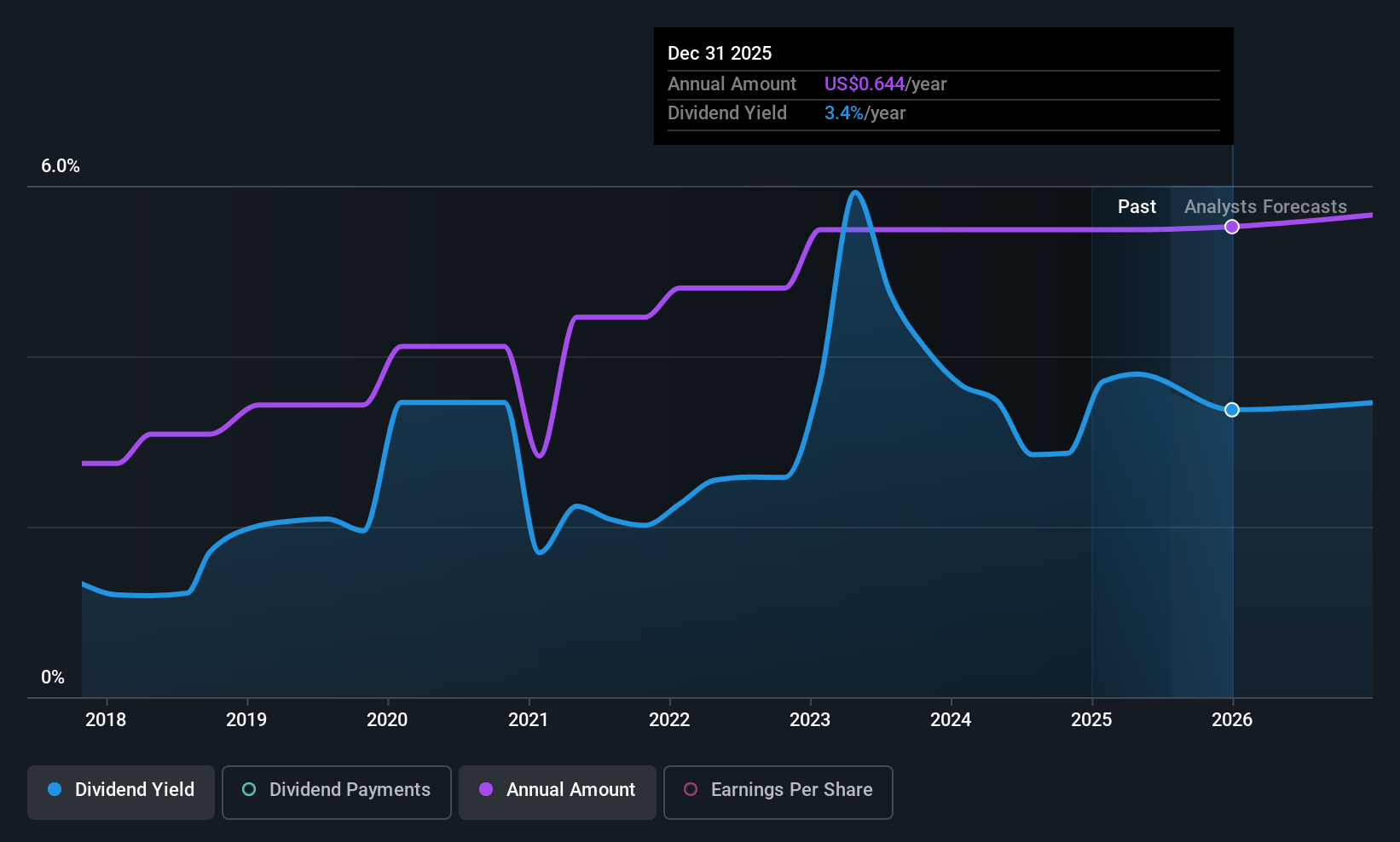This screenshot has height=842, width=1400.
Task: Select the 2019 x-axis year label
Action: (246, 720)
